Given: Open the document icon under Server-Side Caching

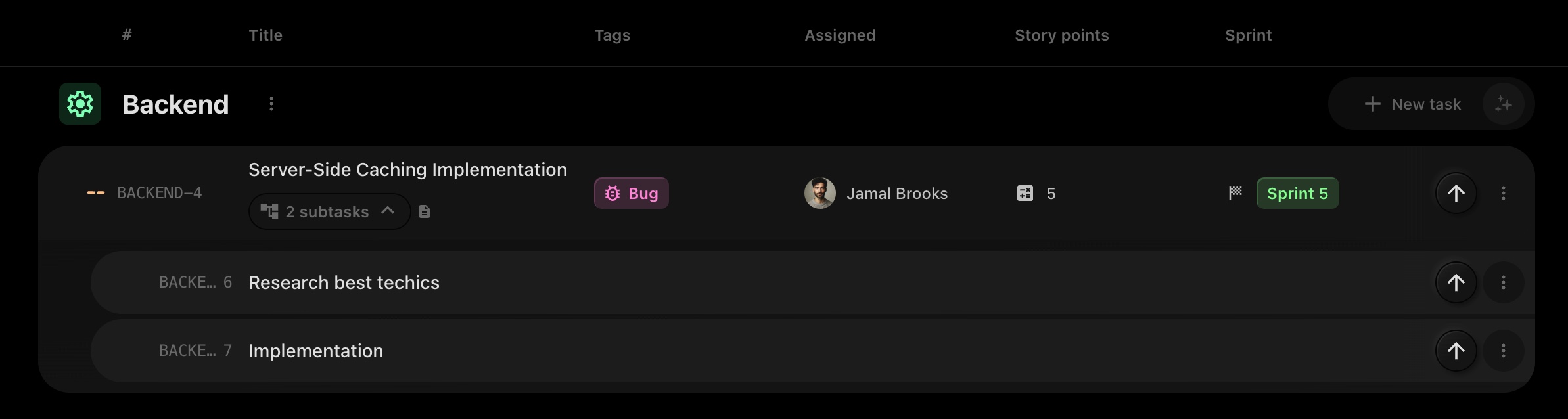Looking at the screenshot, I should (425, 211).
